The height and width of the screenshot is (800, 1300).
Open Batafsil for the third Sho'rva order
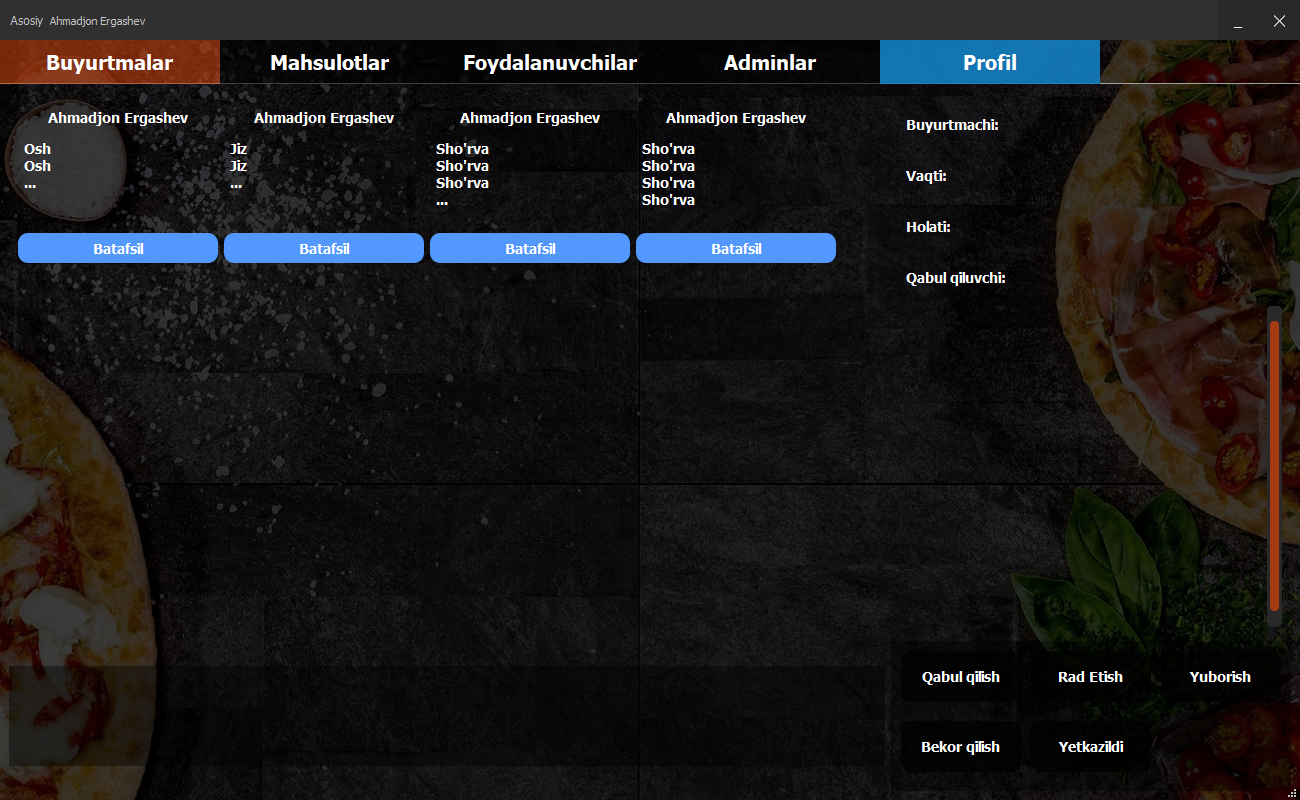tap(529, 247)
